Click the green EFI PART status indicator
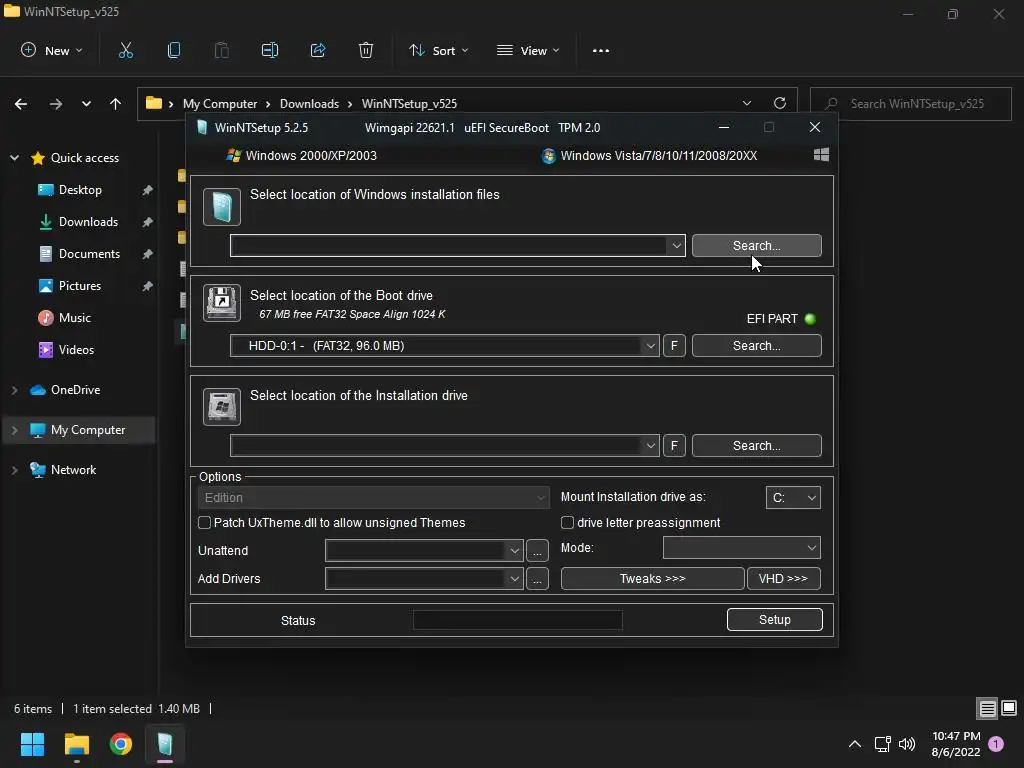The width and height of the screenshot is (1024, 768). (810, 319)
